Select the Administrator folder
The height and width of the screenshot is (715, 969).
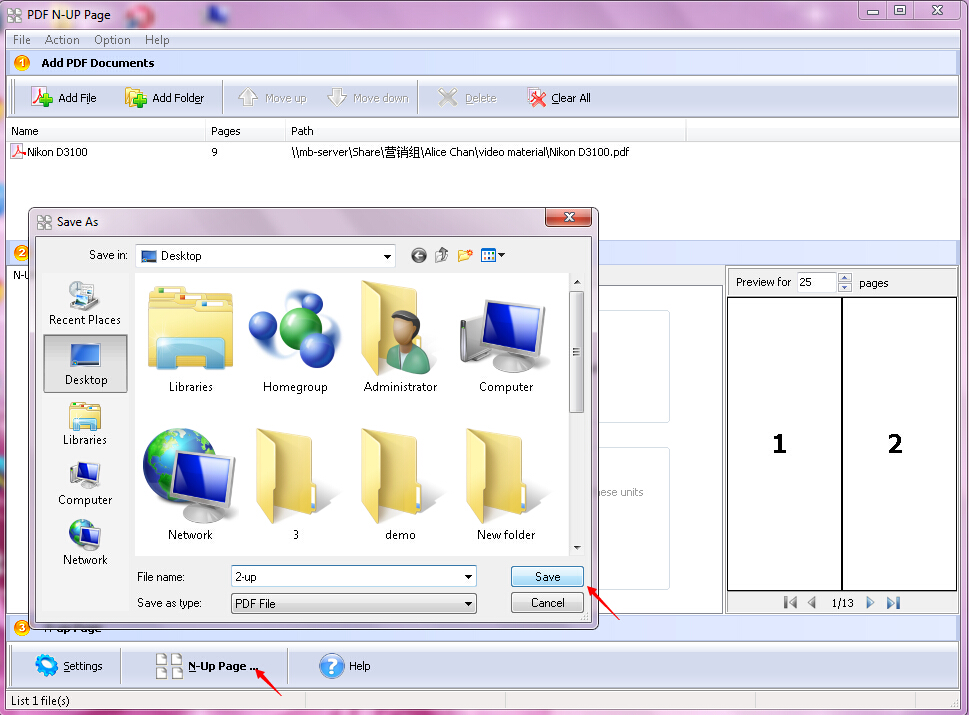[x=400, y=337]
